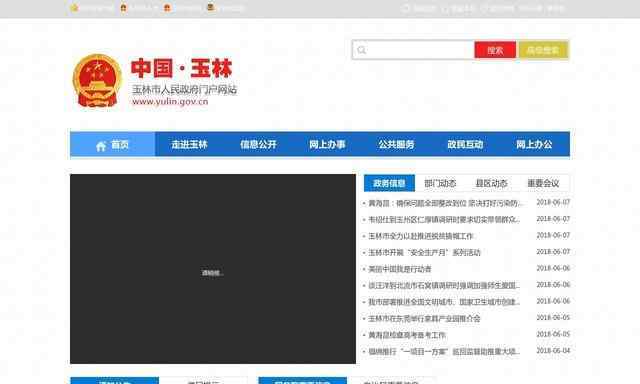The height and width of the screenshot is (384, 640).
Task: Open the 网上办事 menu
Action: (327, 144)
